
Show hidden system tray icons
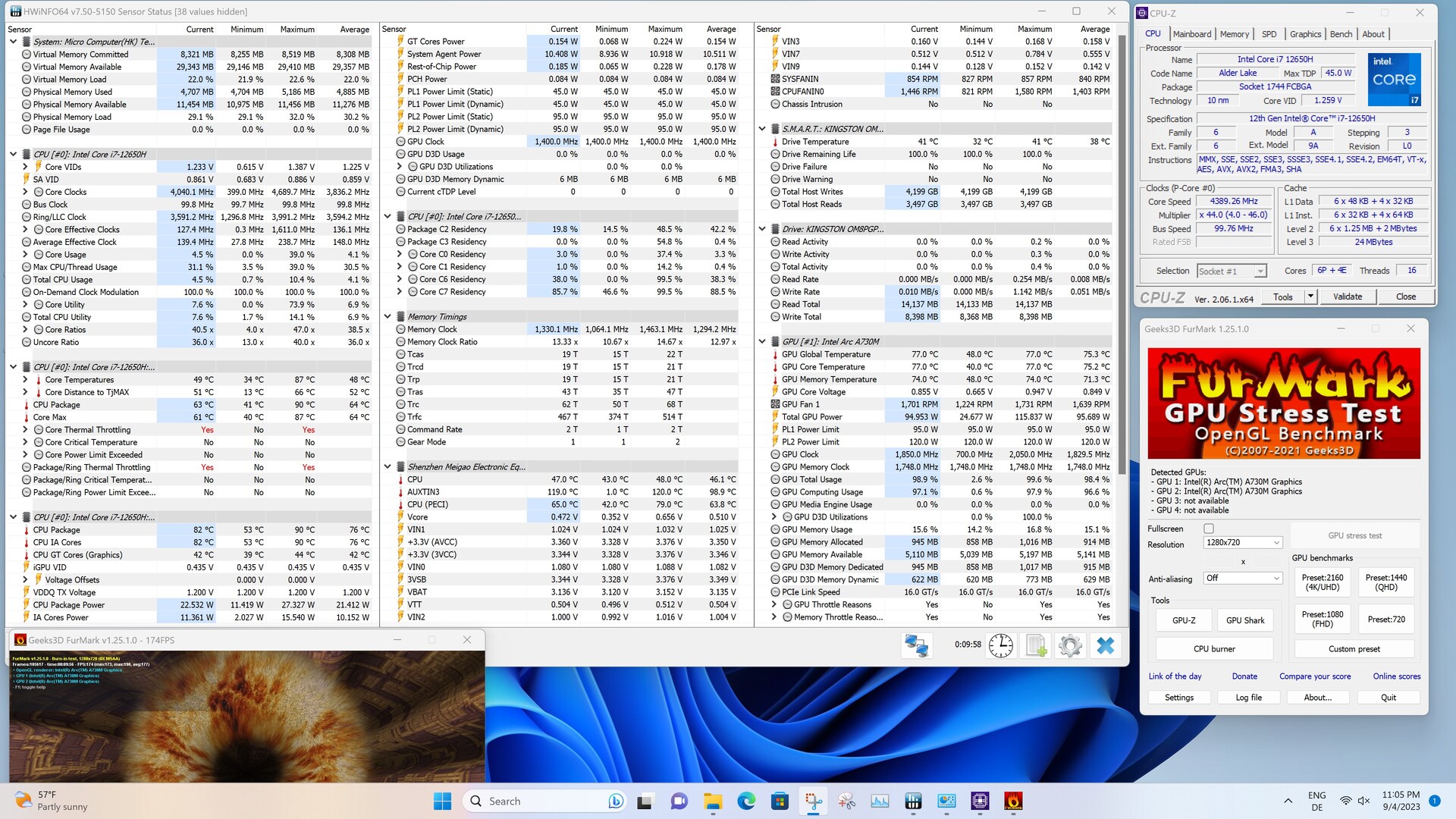1288,801
